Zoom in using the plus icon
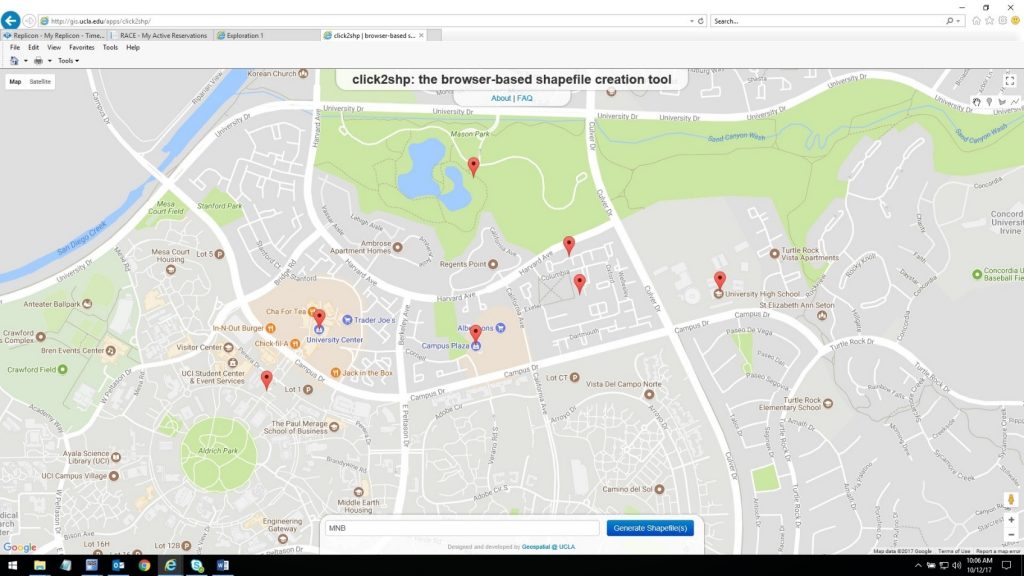The width and height of the screenshot is (1024, 576). (1011, 520)
